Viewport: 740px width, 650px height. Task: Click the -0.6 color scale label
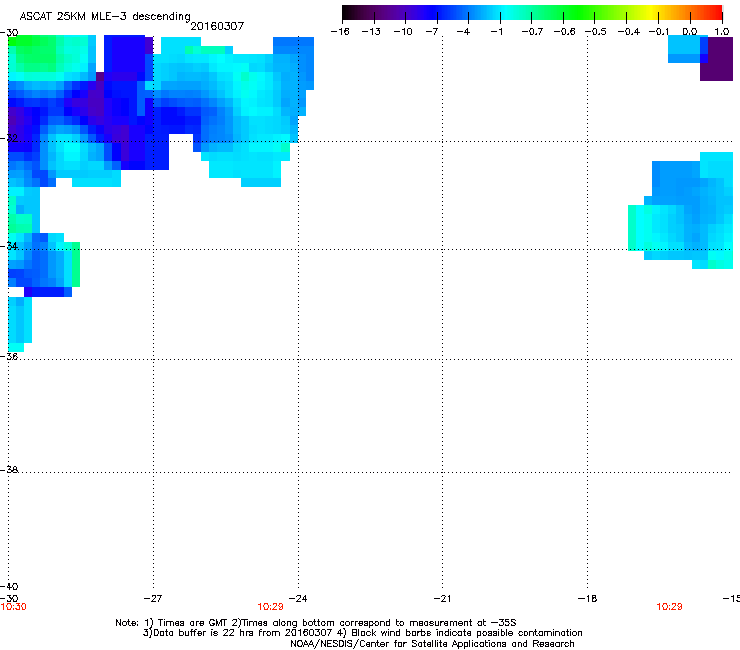[x=564, y=32]
